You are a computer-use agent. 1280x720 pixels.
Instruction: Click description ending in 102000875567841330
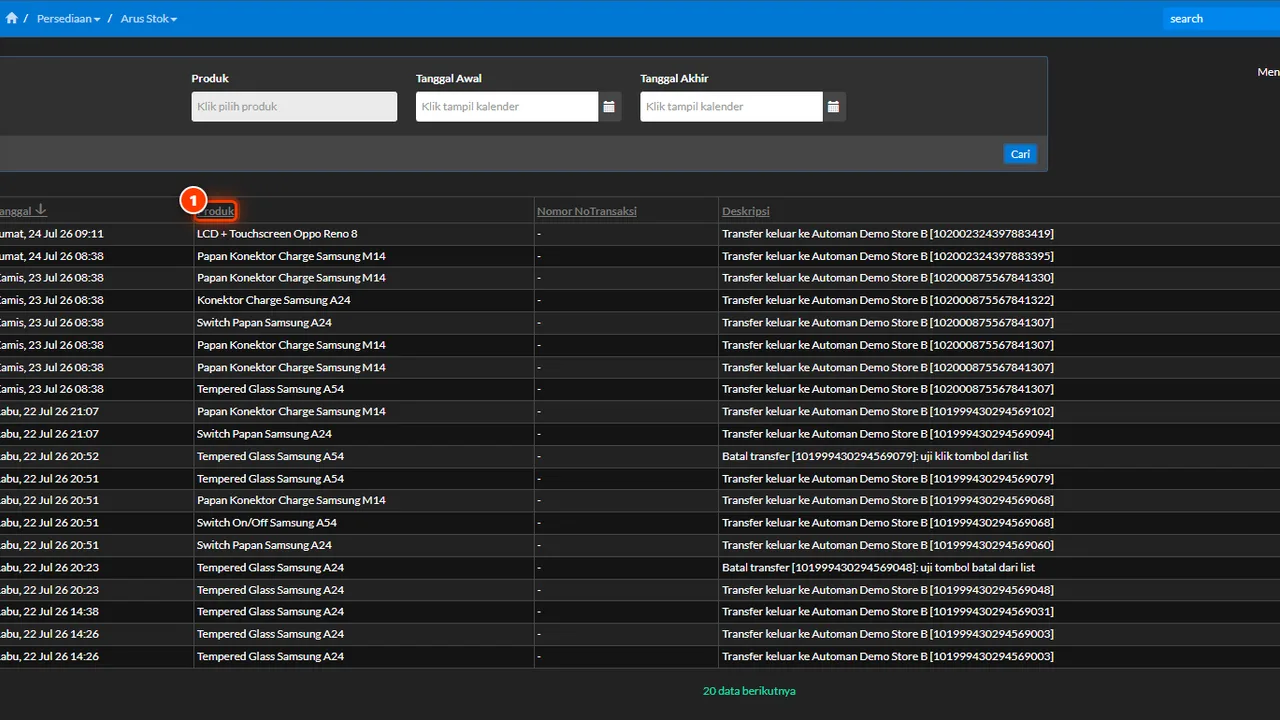click(888, 278)
